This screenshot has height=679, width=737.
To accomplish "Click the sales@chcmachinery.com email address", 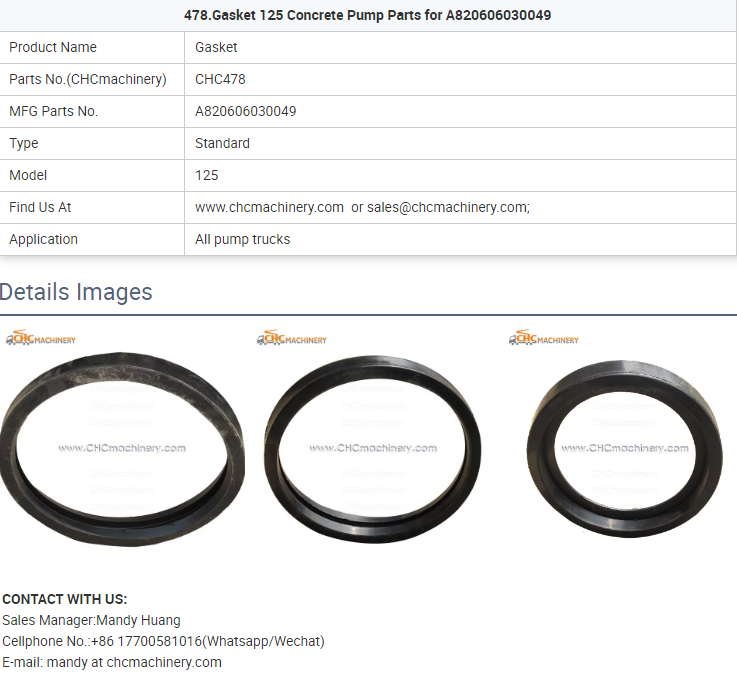I will click(x=447, y=207).
